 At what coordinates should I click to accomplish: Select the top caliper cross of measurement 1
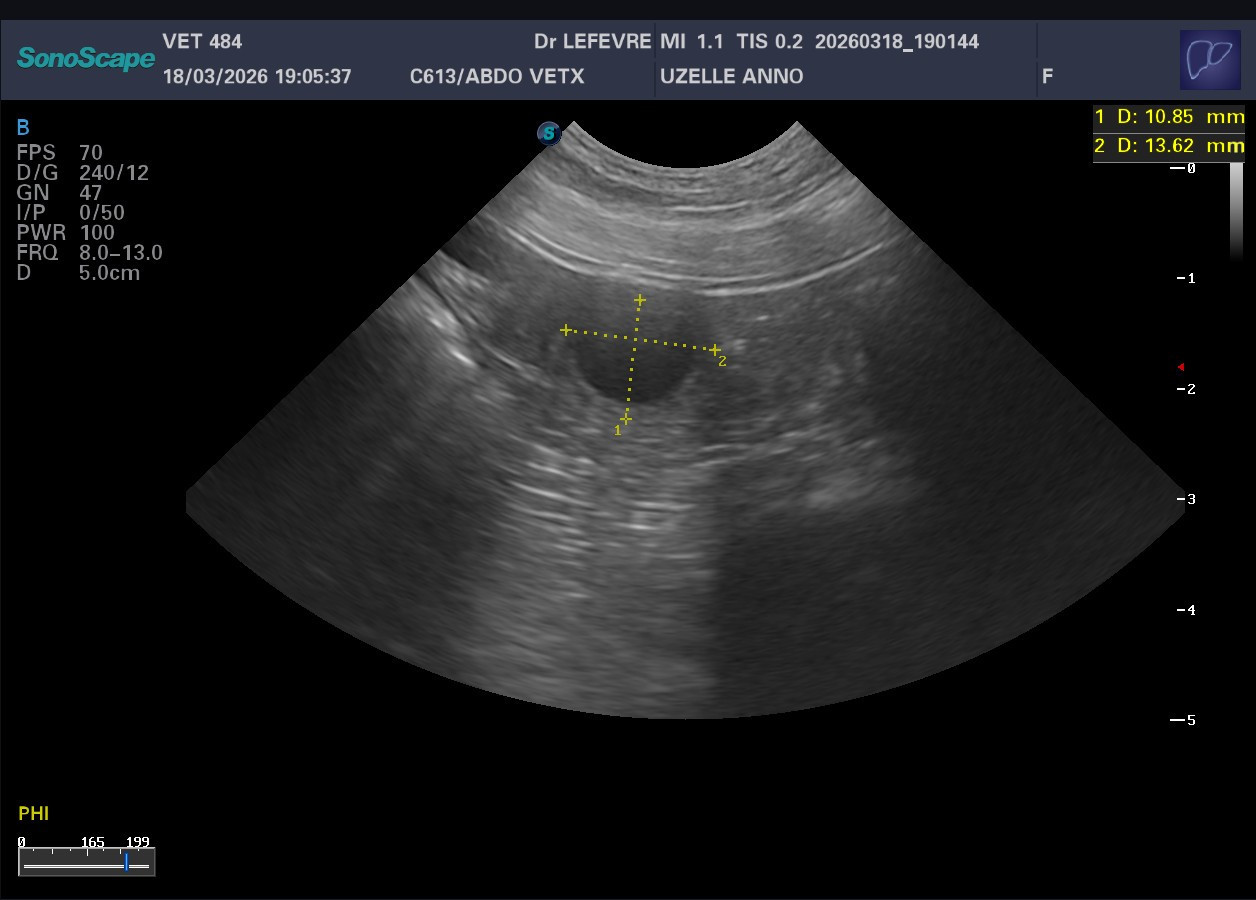[x=640, y=300]
